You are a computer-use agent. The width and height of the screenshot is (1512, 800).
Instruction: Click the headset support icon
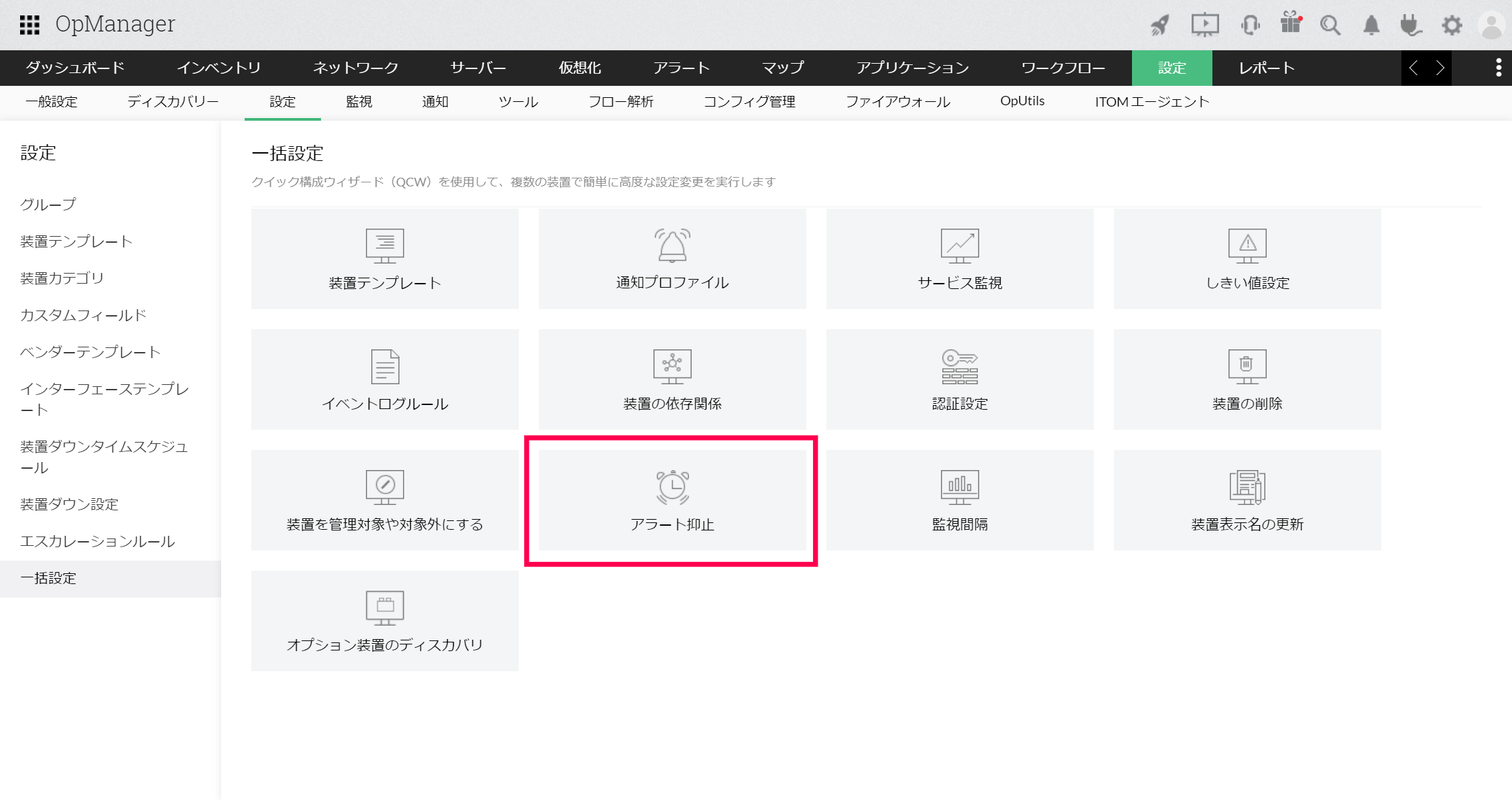click(1250, 25)
